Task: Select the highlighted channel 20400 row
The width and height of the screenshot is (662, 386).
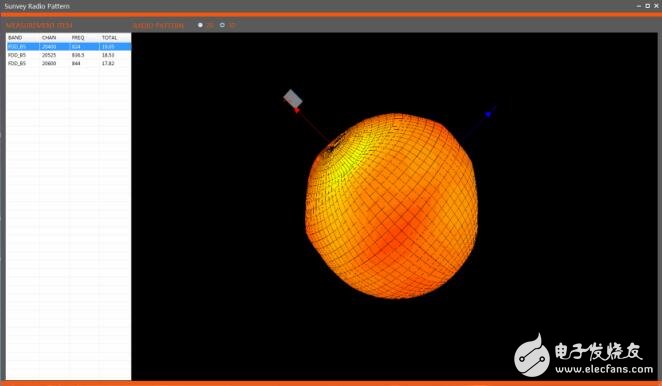Action: (68, 46)
